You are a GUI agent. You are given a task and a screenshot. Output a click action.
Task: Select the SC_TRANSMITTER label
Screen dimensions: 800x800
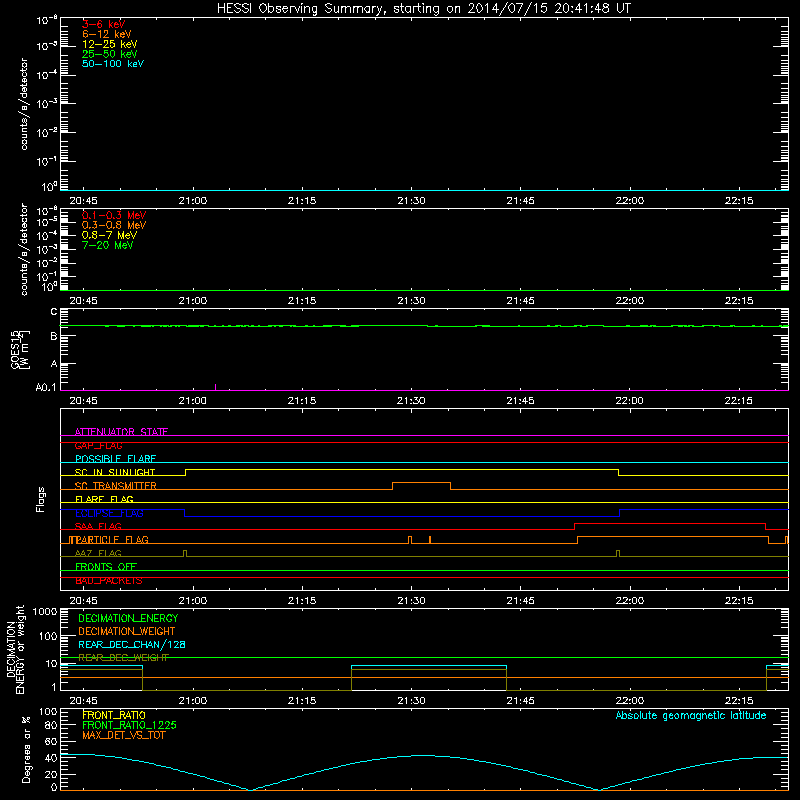(116, 486)
